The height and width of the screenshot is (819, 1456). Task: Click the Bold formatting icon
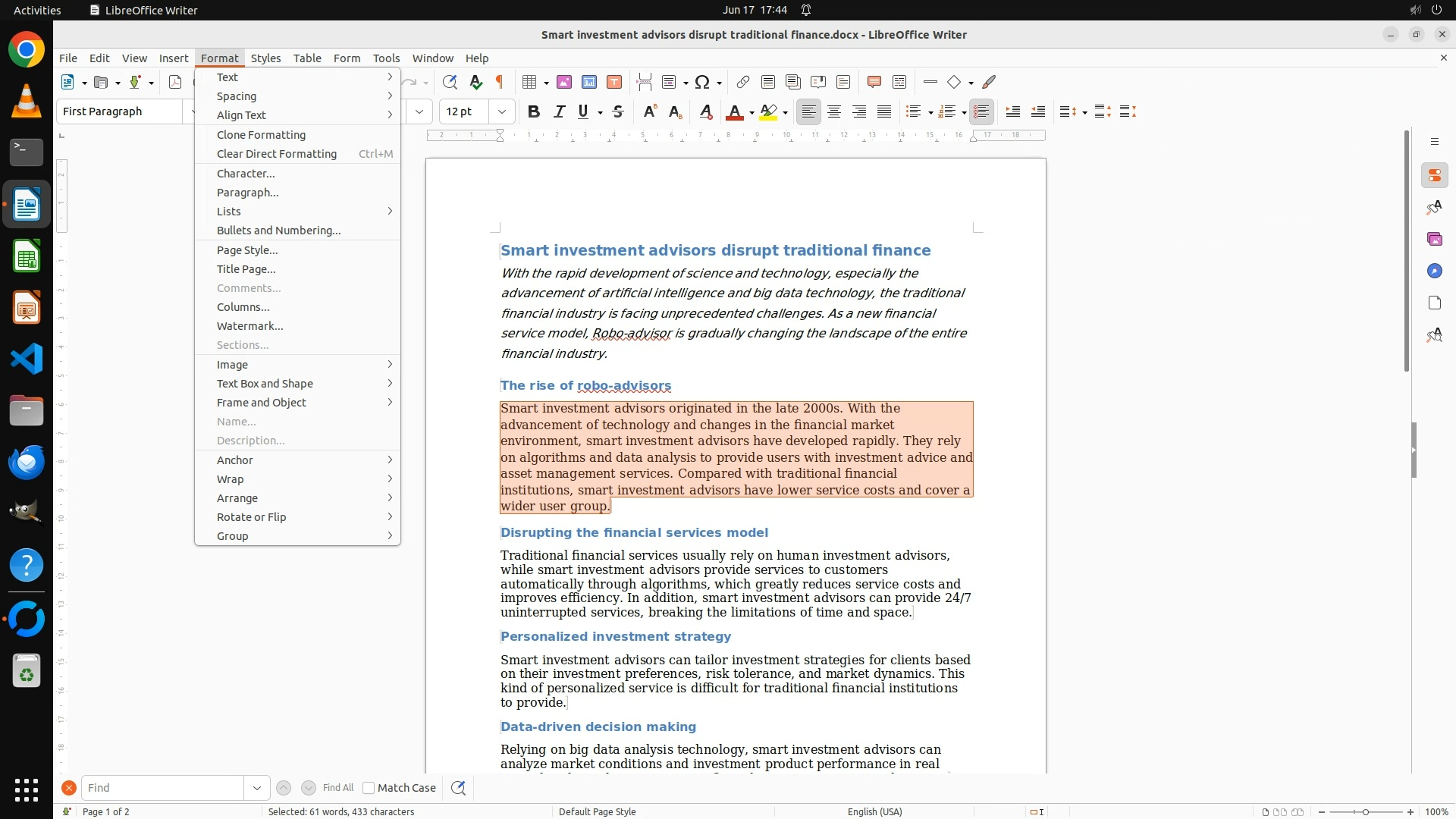534,111
